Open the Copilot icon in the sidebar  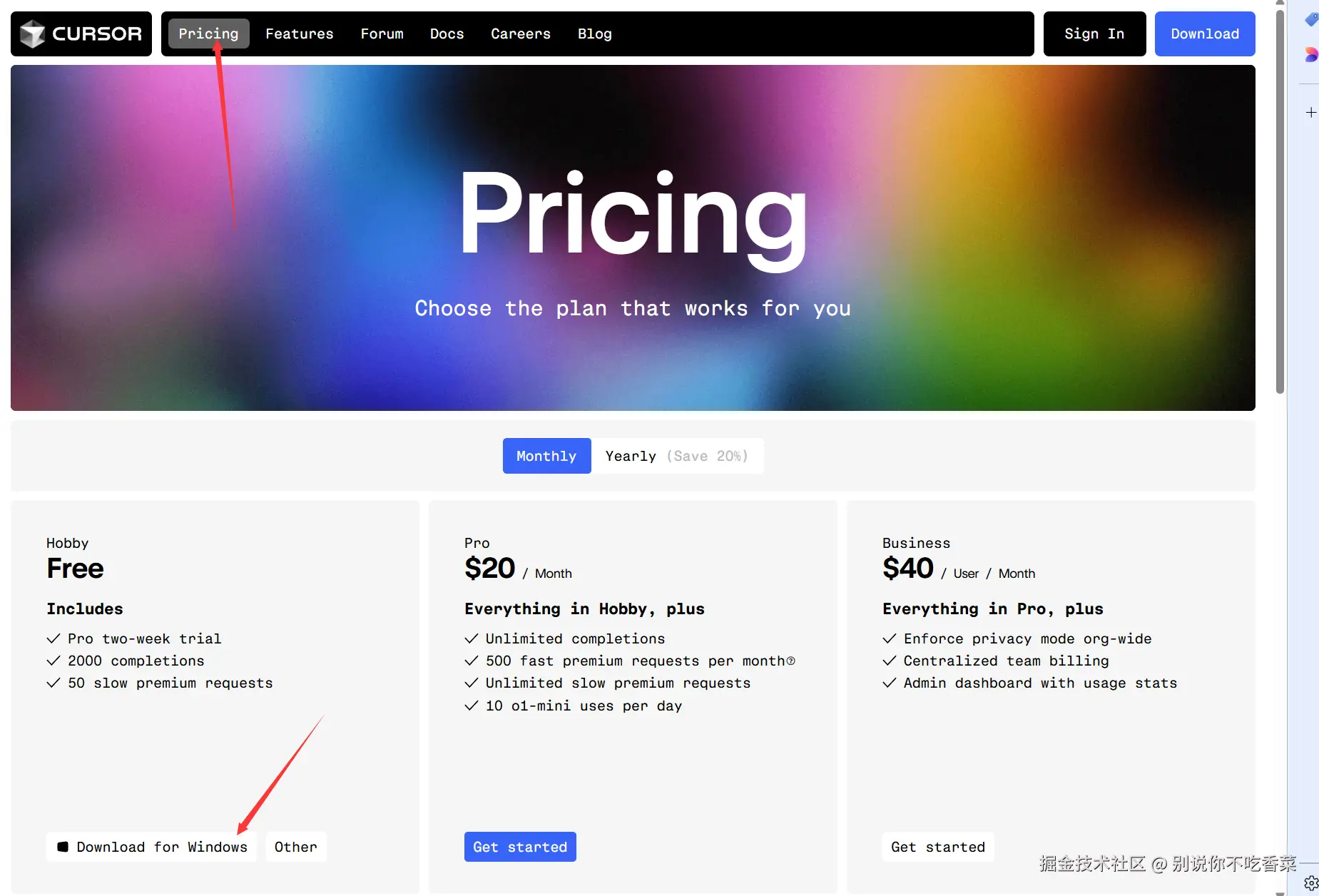(x=1311, y=55)
